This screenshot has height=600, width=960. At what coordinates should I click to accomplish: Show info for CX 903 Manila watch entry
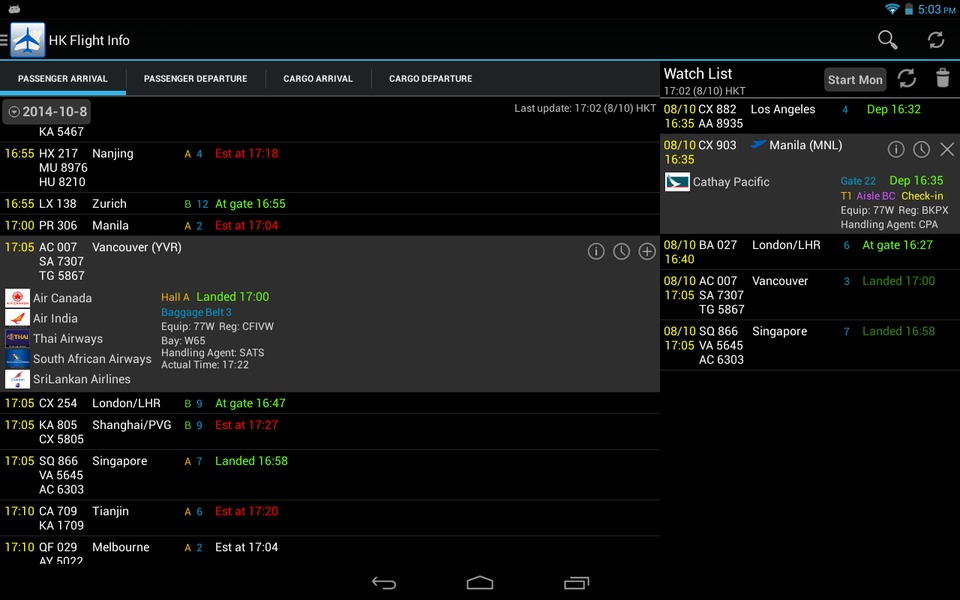(x=896, y=149)
